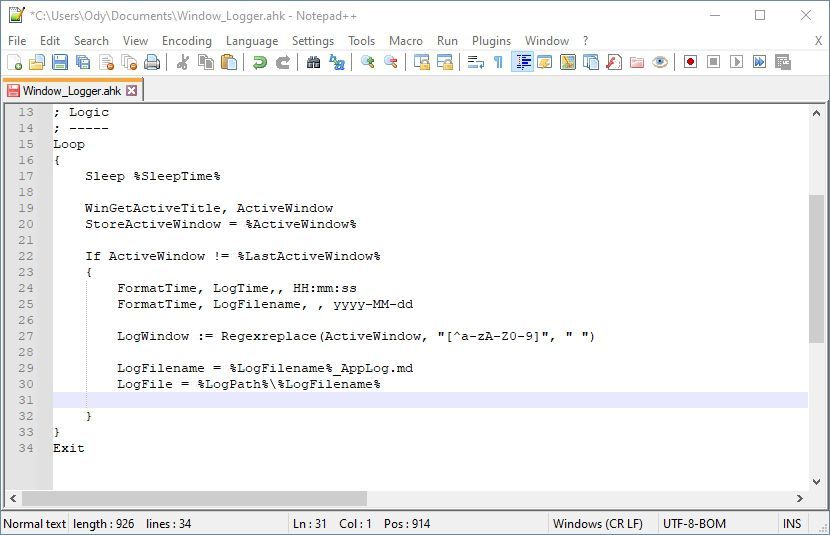
Task: Click the vertical scrollbar thumb
Action: point(816,269)
